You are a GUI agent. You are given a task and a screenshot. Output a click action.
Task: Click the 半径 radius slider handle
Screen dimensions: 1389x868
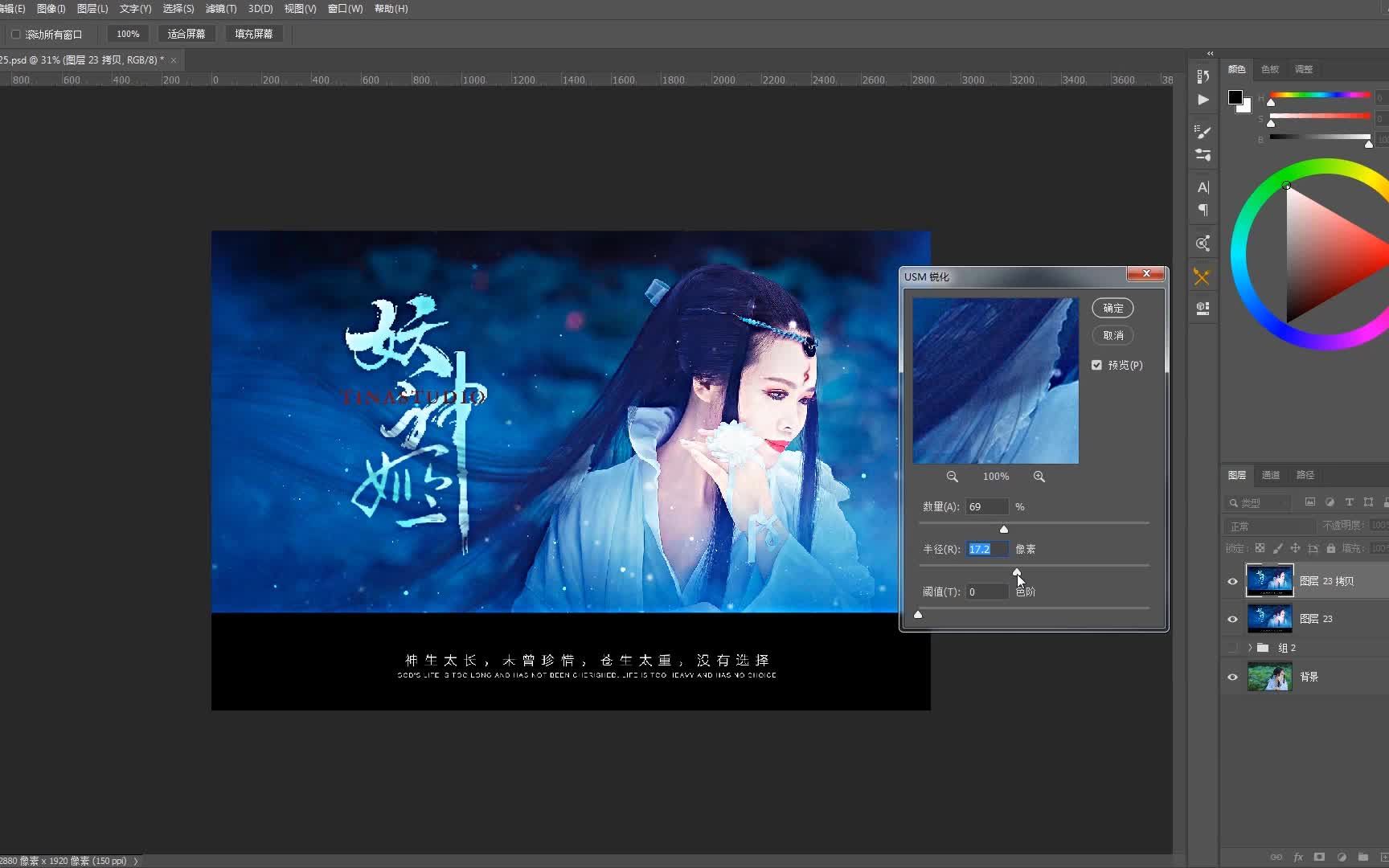point(1017,571)
